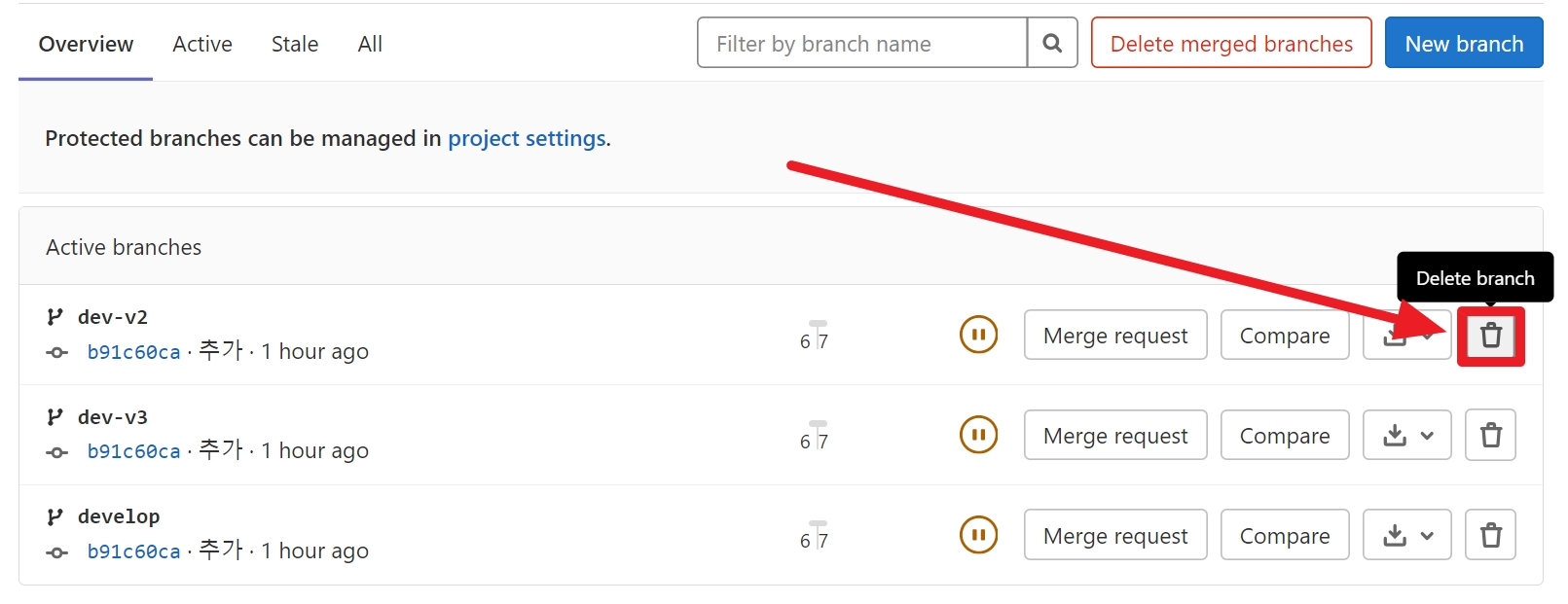This screenshot has width=1568, height=604.
Task: Open commit b91c60ca under develop
Action: (x=133, y=551)
